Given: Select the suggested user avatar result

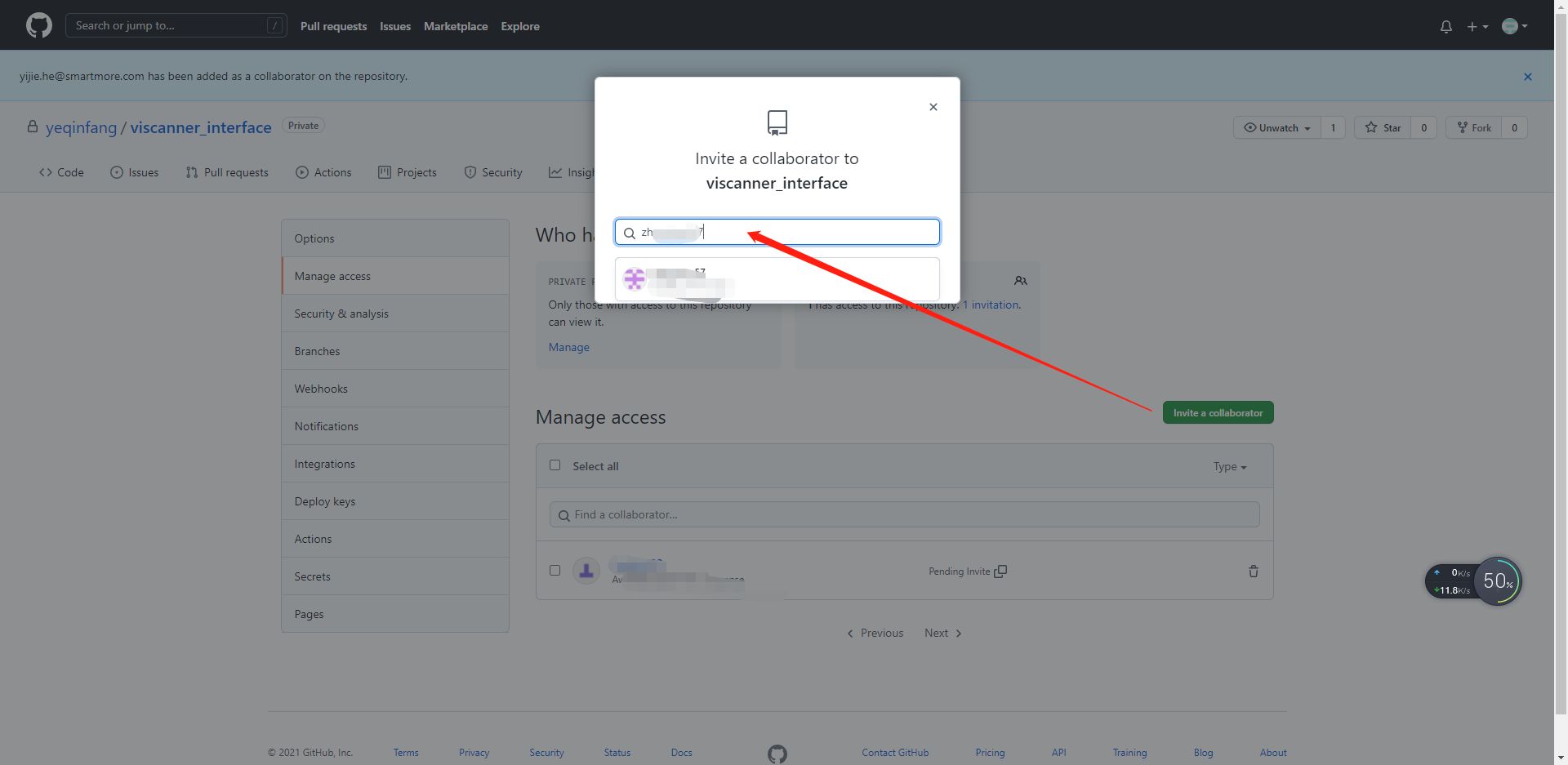Looking at the screenshot, I should click(x=635, y=279).
